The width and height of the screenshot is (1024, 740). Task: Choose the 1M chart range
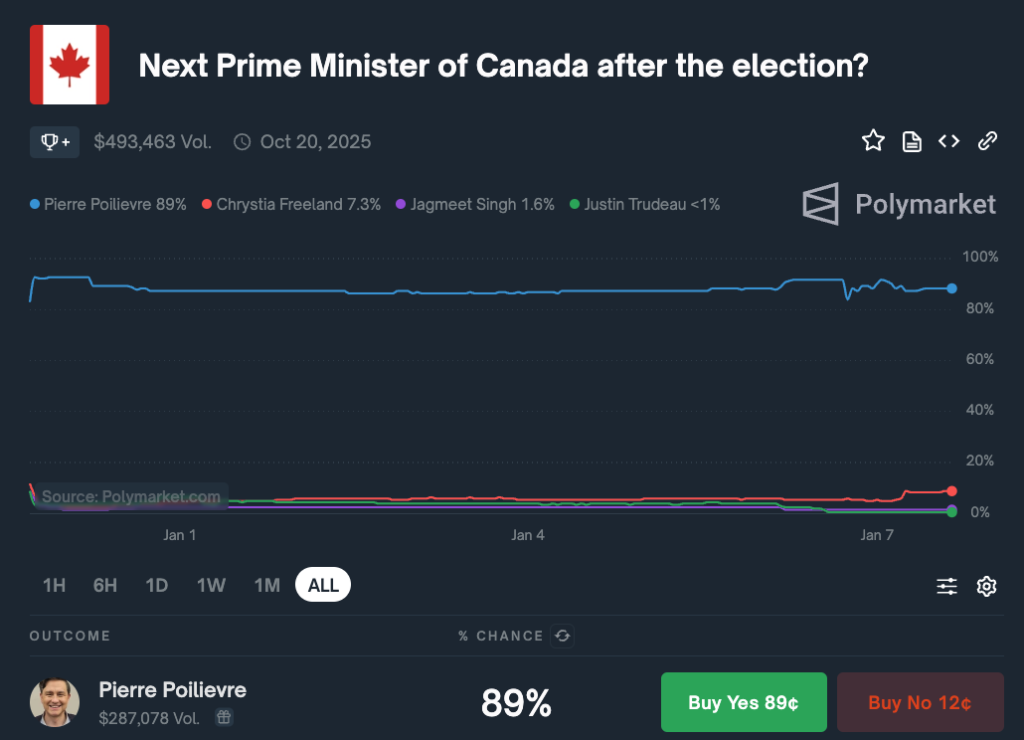[267, 585]
